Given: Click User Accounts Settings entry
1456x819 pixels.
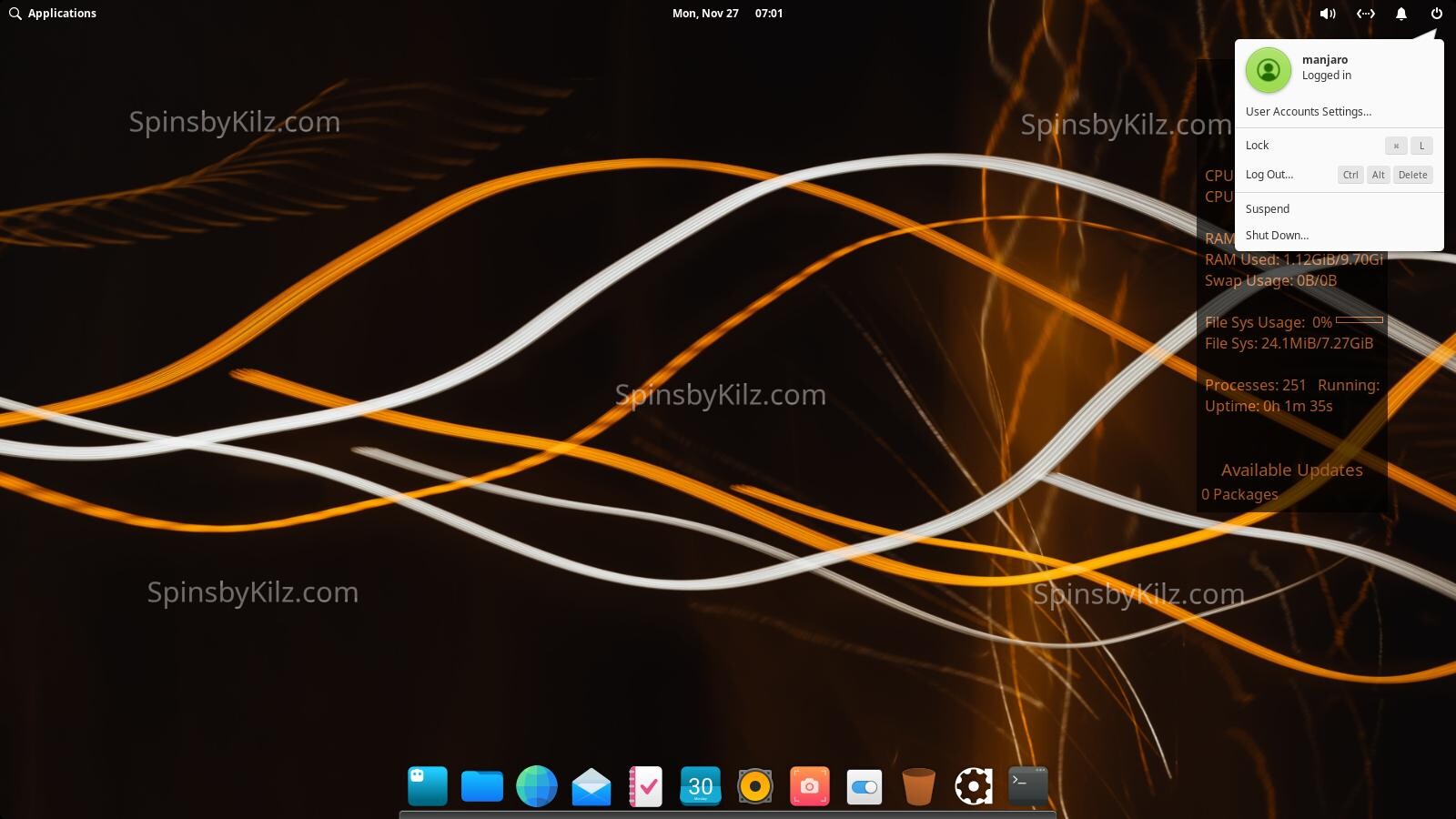Looking at the screenshot, I should (x=1309, y=111).
